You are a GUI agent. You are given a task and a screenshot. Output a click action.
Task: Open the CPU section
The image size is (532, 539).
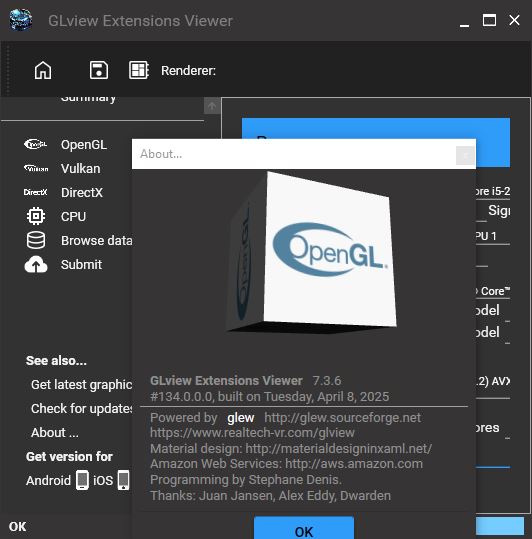pos(73,217)
